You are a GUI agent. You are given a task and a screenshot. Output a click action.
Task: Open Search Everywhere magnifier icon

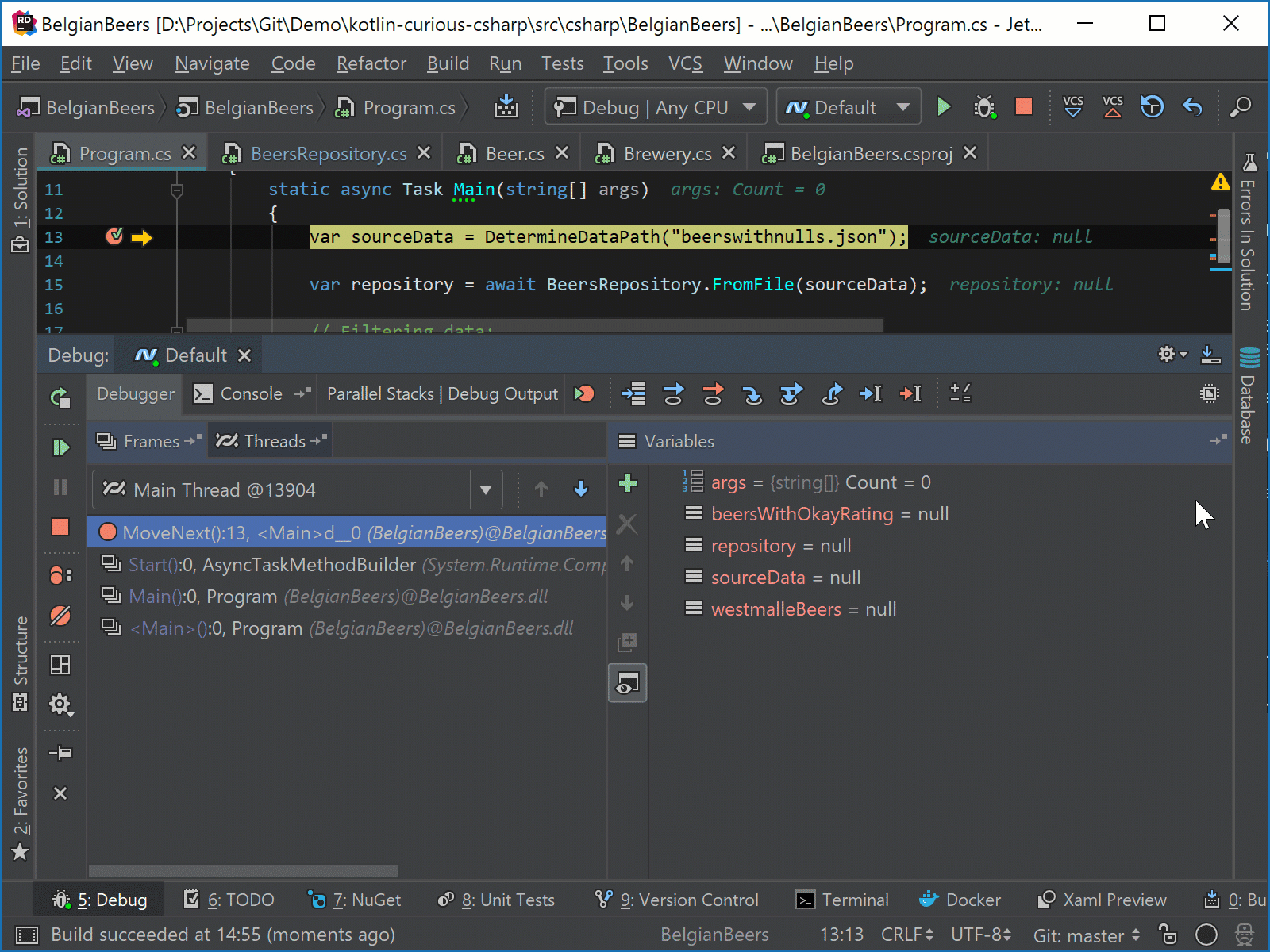click(1240, 107)
